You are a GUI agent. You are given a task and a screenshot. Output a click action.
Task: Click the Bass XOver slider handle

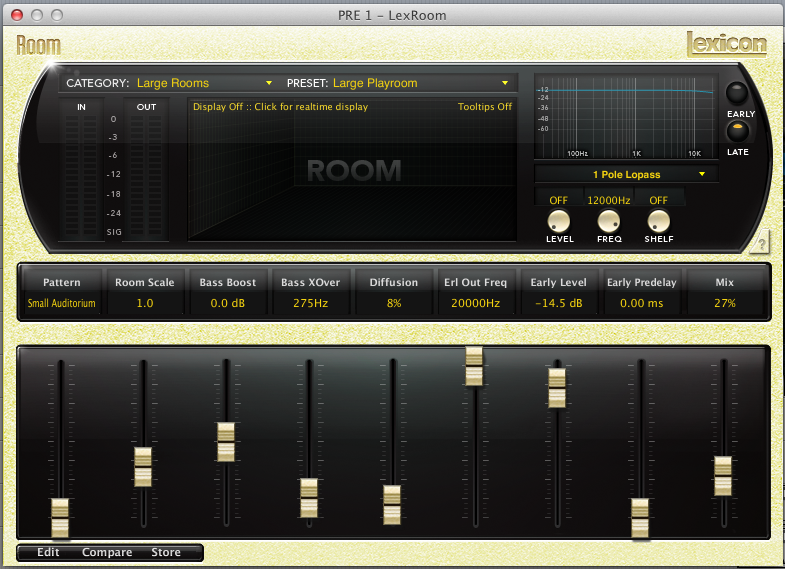click(x=309, y=498)
